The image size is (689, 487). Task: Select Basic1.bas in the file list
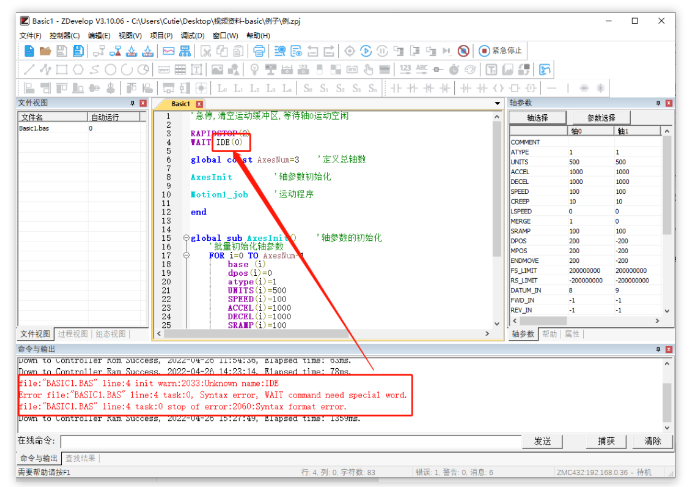[x=34, y=128]
